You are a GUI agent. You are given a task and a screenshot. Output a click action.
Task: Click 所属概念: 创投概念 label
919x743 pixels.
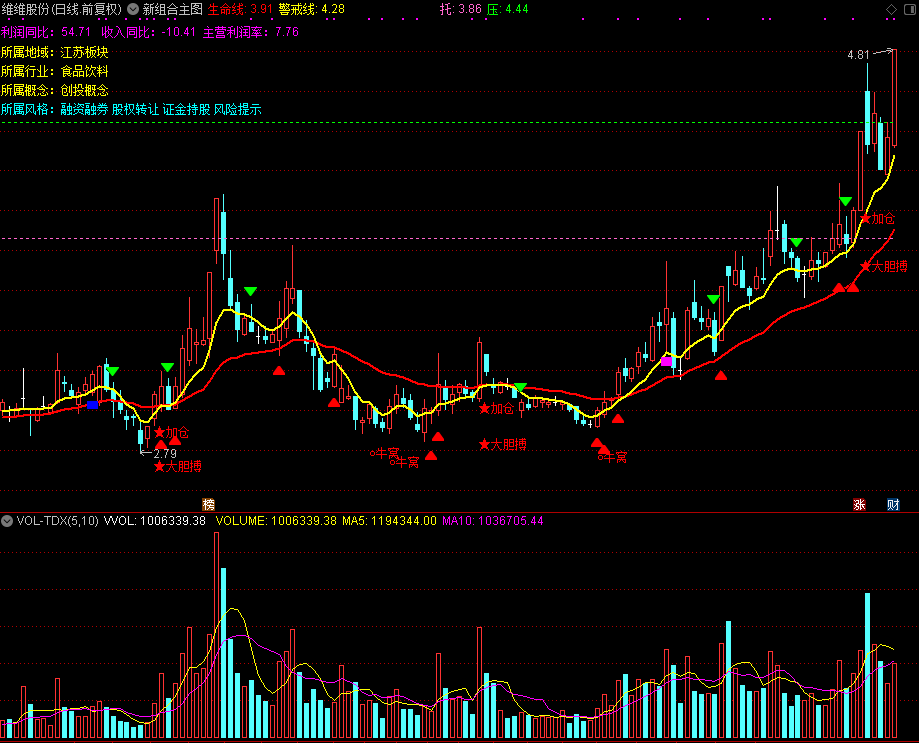pos(55,90)
